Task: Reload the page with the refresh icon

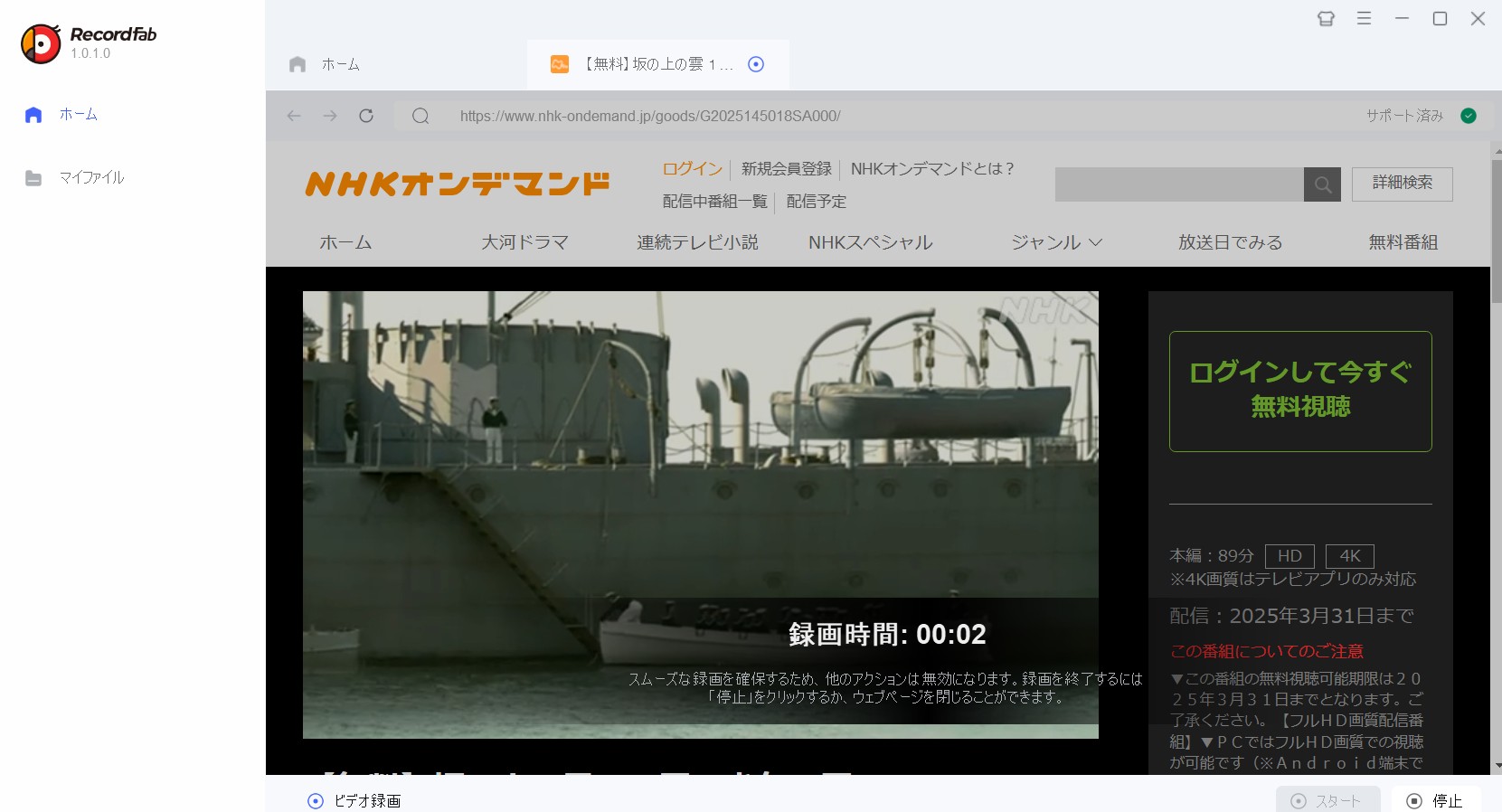Action: pos(366,116)
